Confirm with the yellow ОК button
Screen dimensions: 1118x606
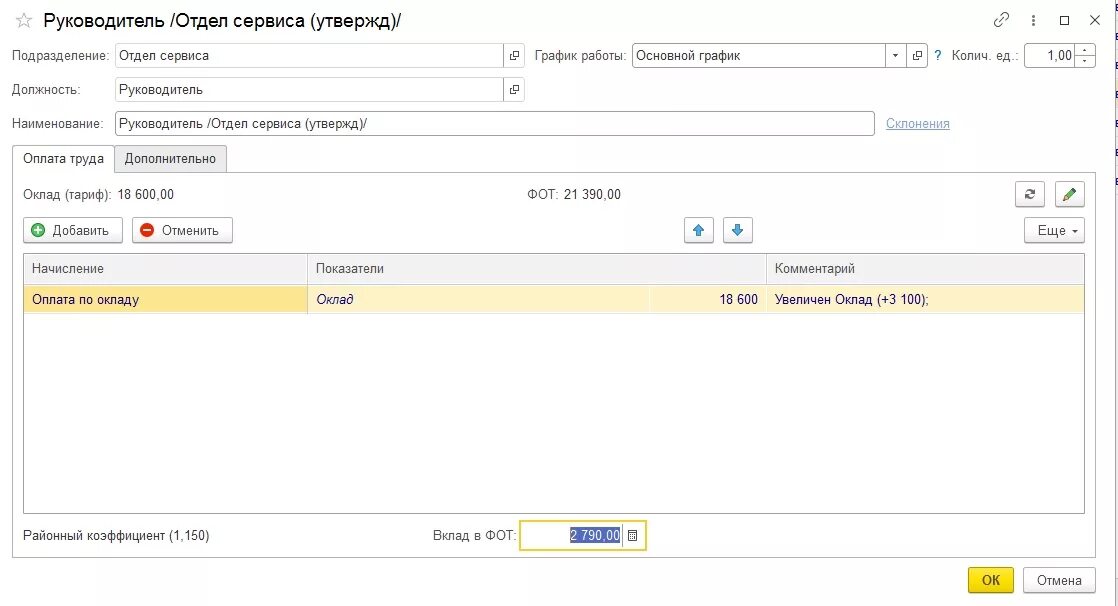pos(990,580)
